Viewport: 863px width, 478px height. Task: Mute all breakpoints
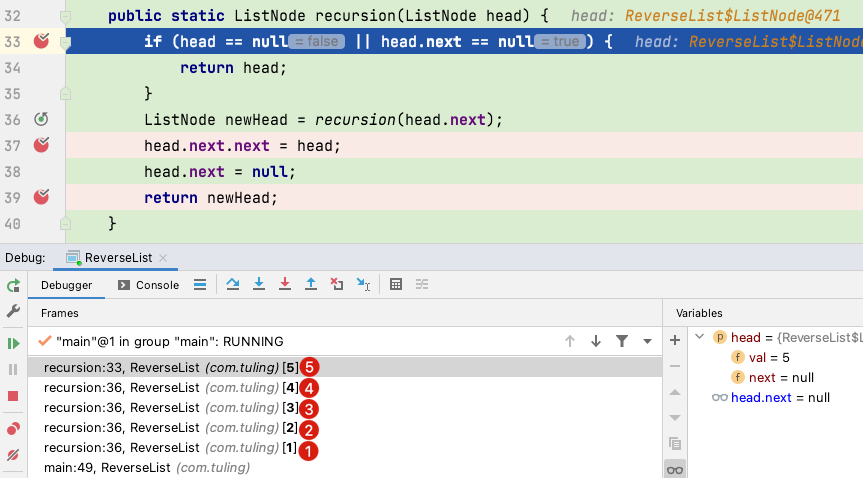(13, 455)
